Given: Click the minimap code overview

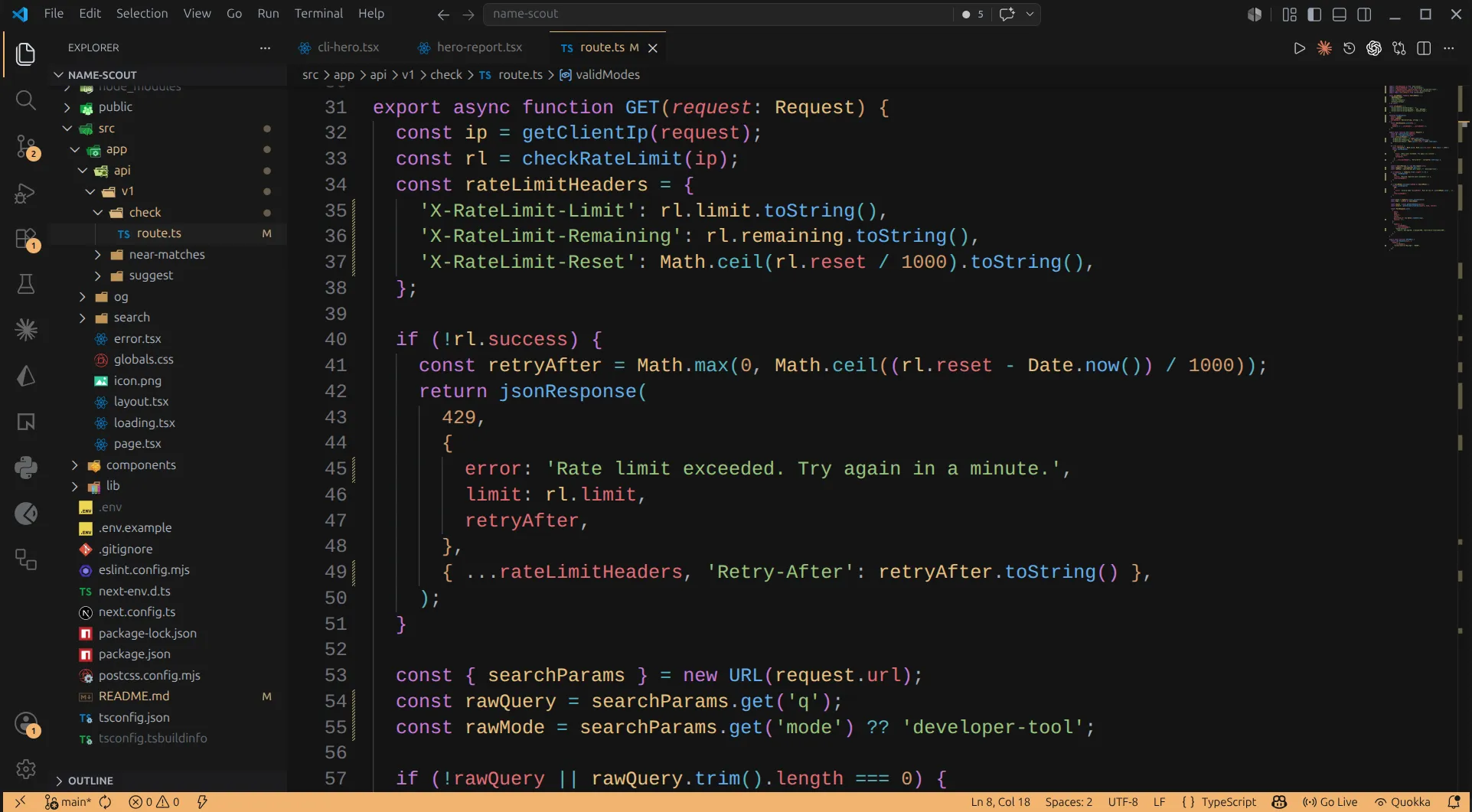Looking at the screenshot, I should point(1418,167).
